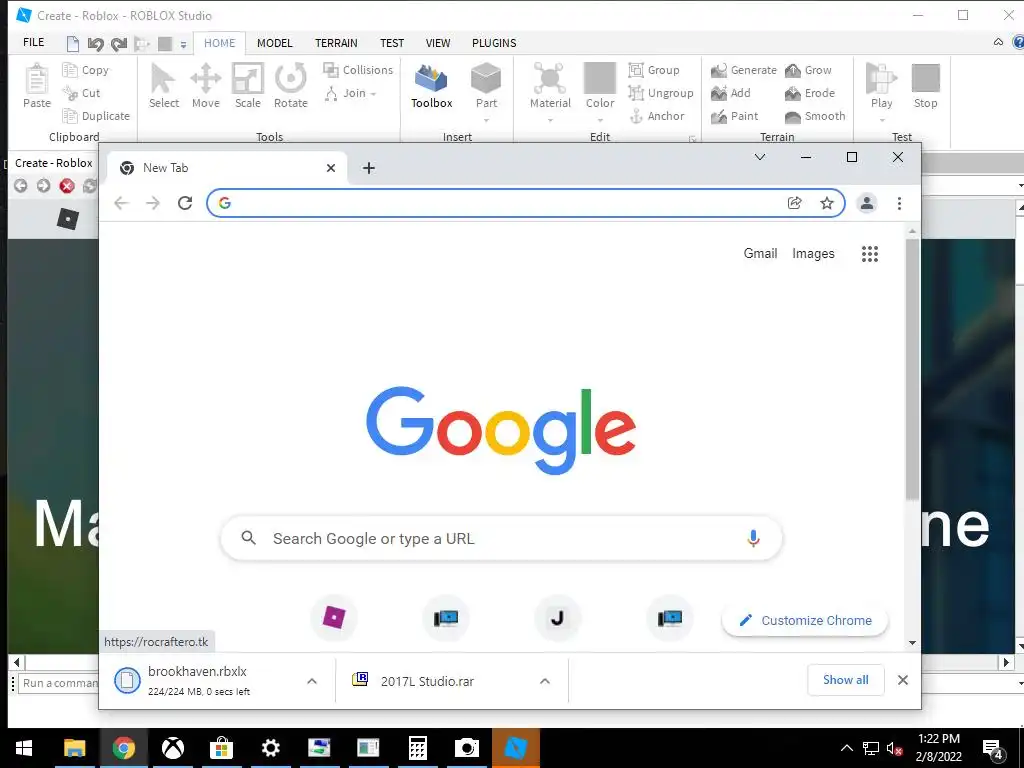Open the Join dropdown
This screenshot has height=768, width=1024.
click(x=351, y=93)
